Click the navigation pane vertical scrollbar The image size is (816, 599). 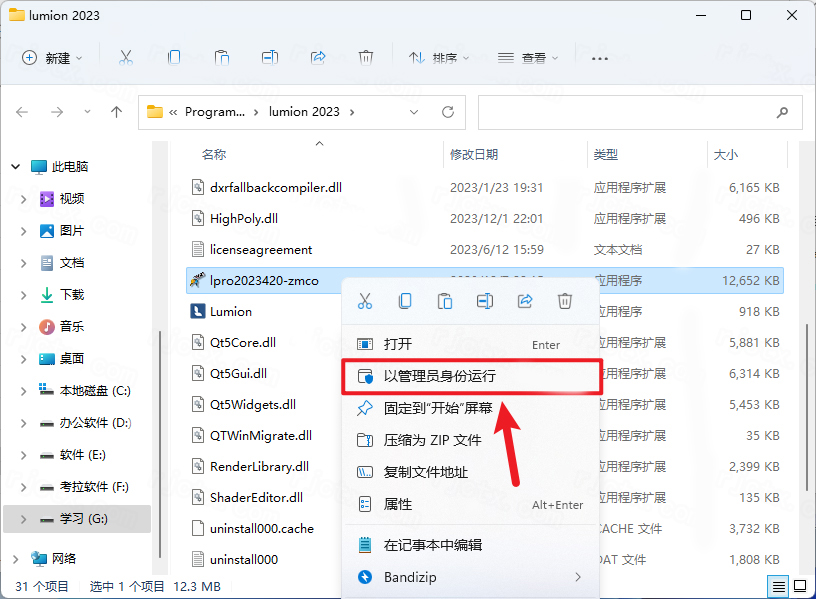[160, 443]
